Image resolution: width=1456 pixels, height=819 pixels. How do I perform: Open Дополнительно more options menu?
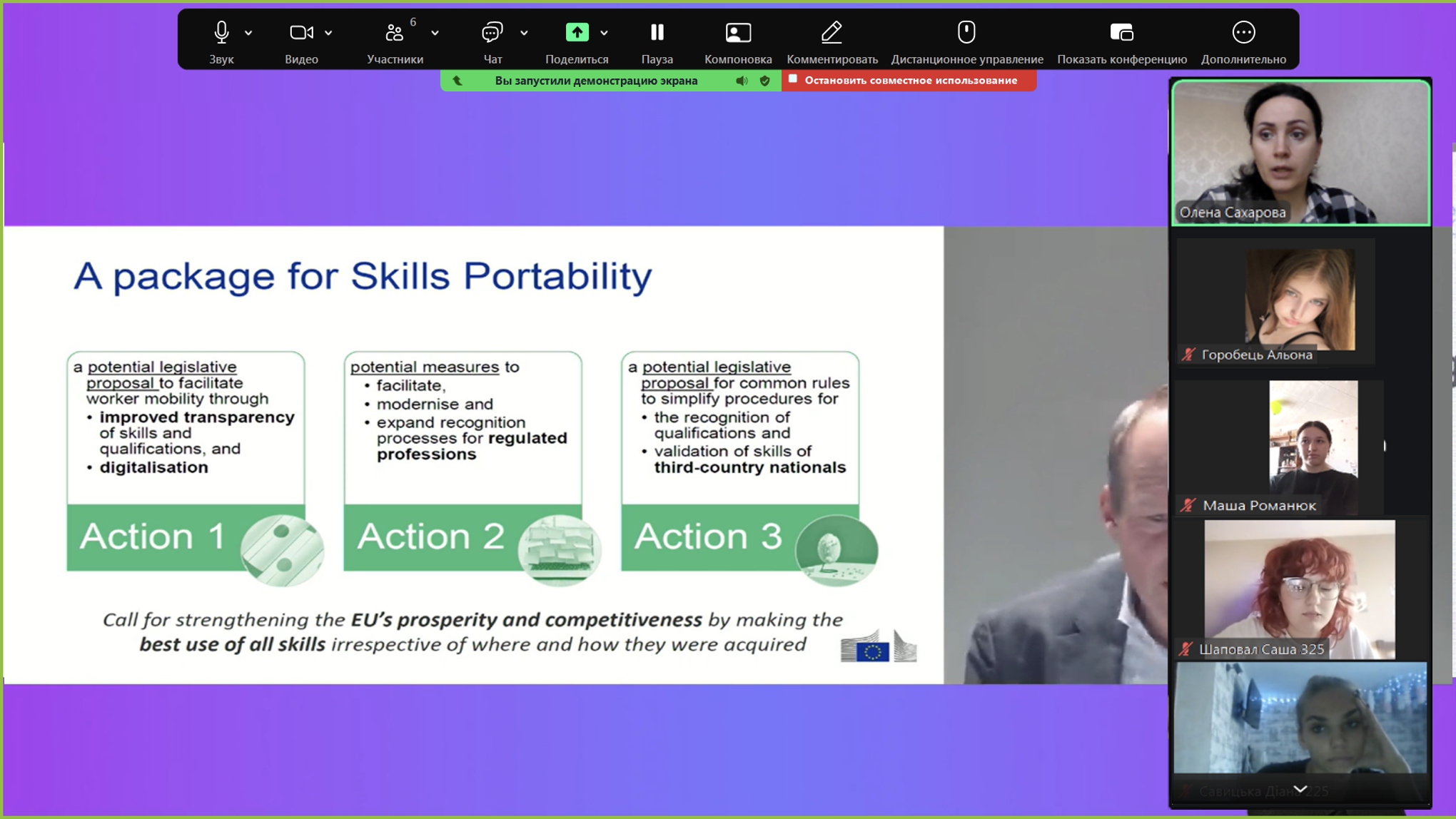point(1243,33)
